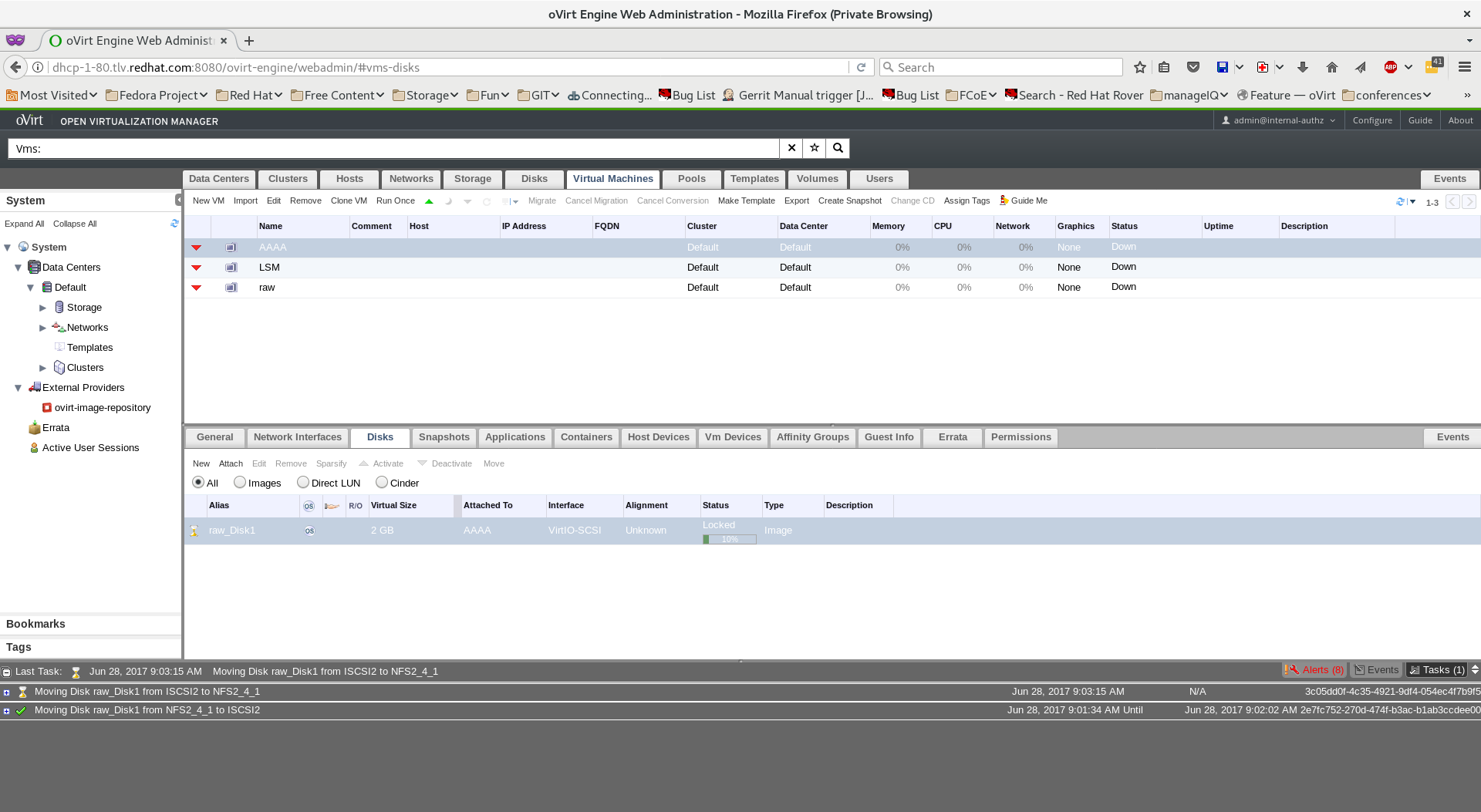Refresh the System tree with the refresh icon
The image size is (1481, 812).
point(174,224)
